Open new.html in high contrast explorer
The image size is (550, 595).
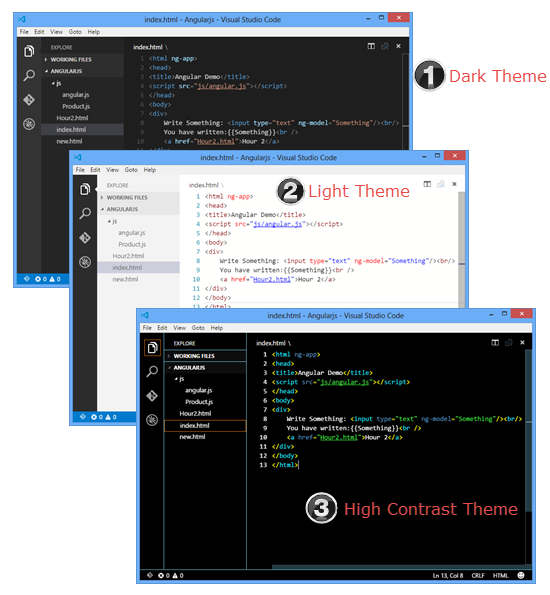click(x=192, y=437)
